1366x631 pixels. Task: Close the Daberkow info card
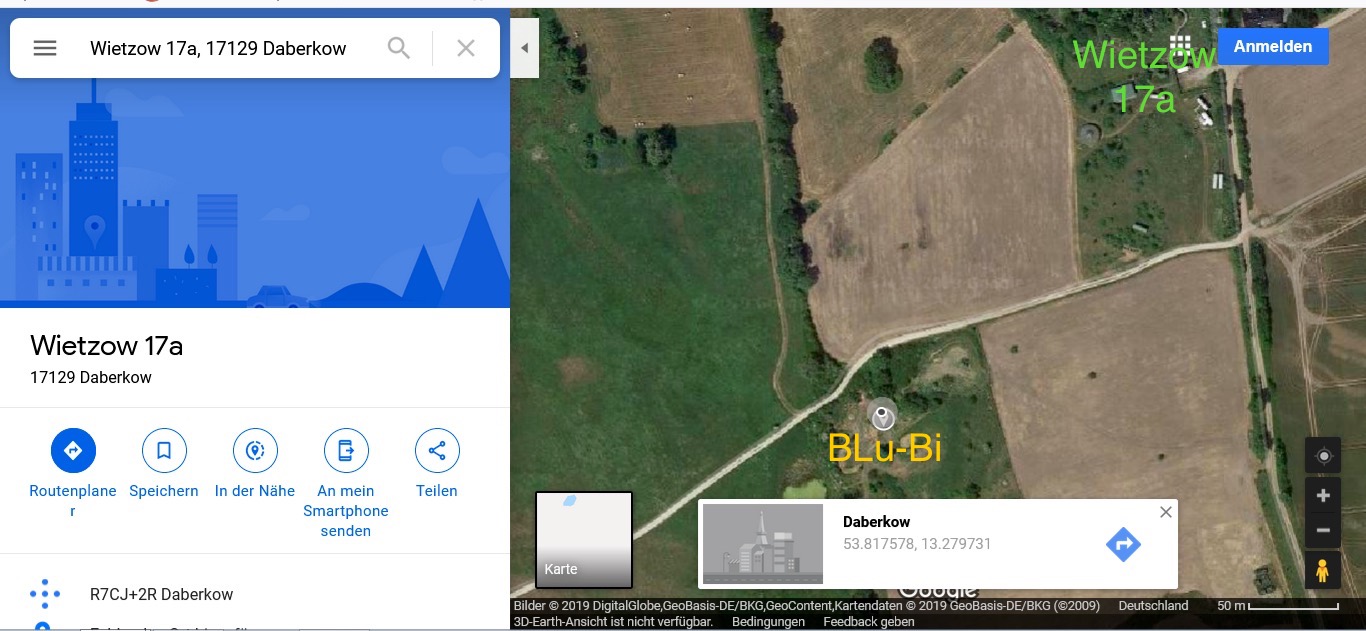point(1165,512)
